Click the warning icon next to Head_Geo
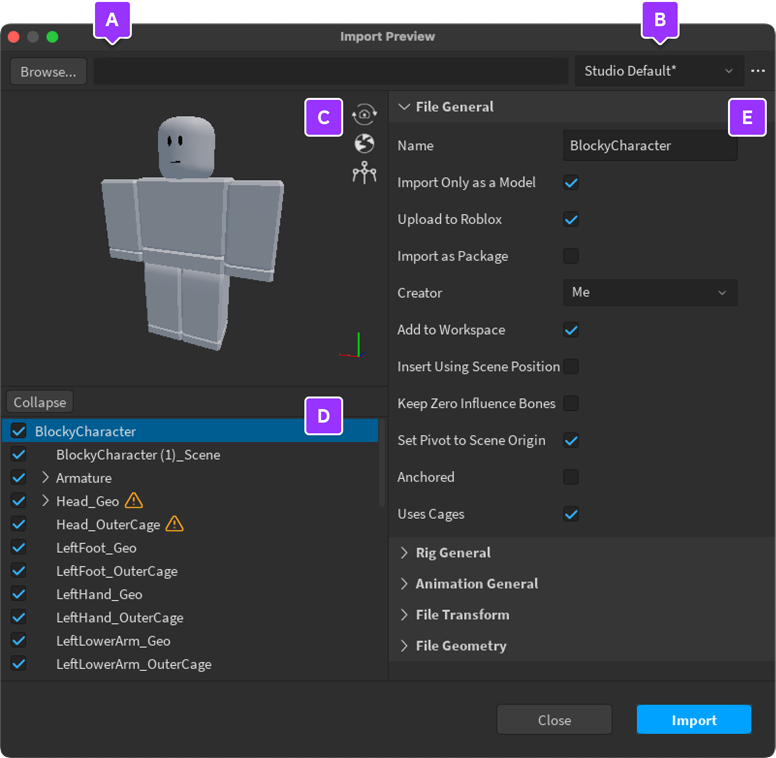 tap(134, 501)
